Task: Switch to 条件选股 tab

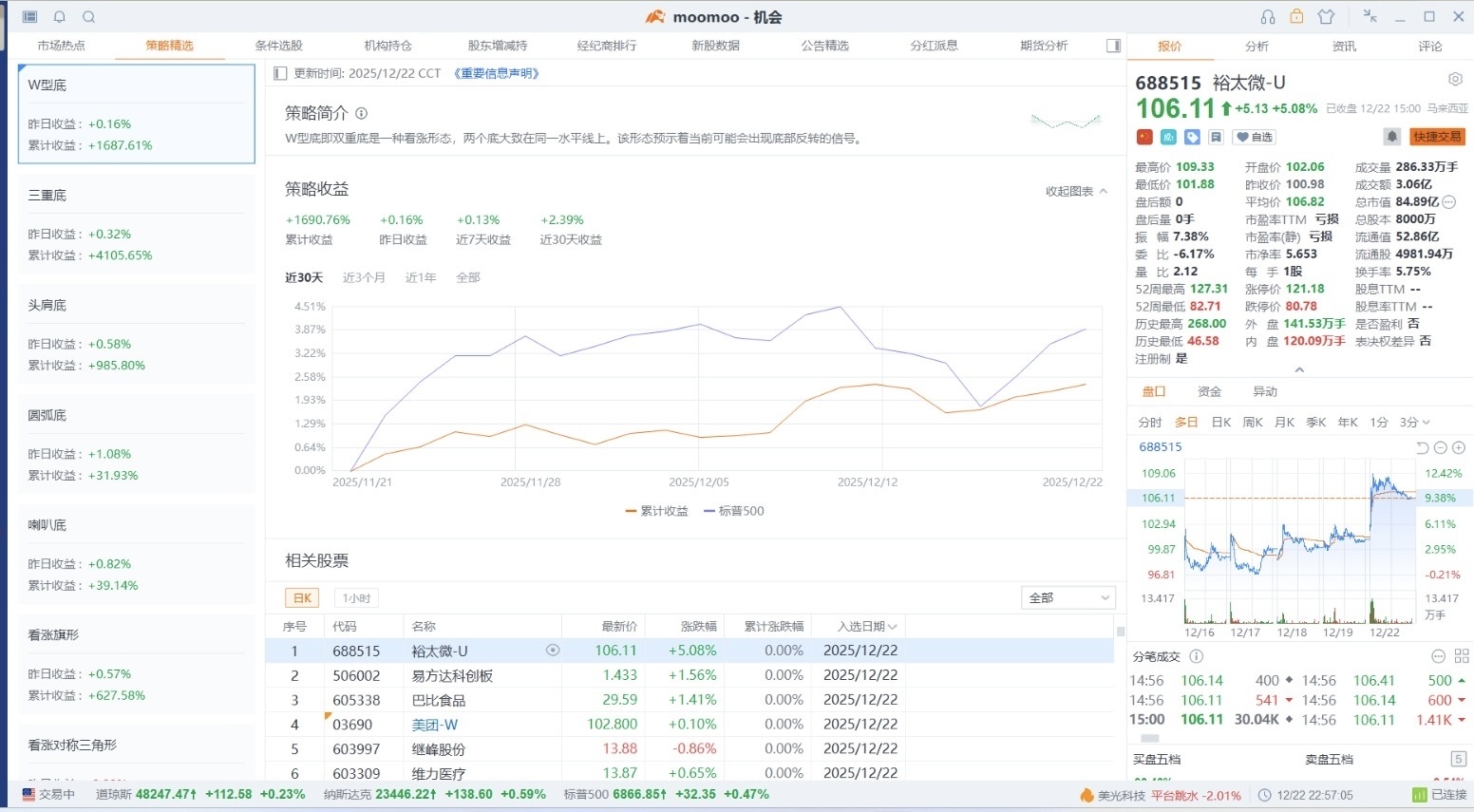Action: pos(279,46)
